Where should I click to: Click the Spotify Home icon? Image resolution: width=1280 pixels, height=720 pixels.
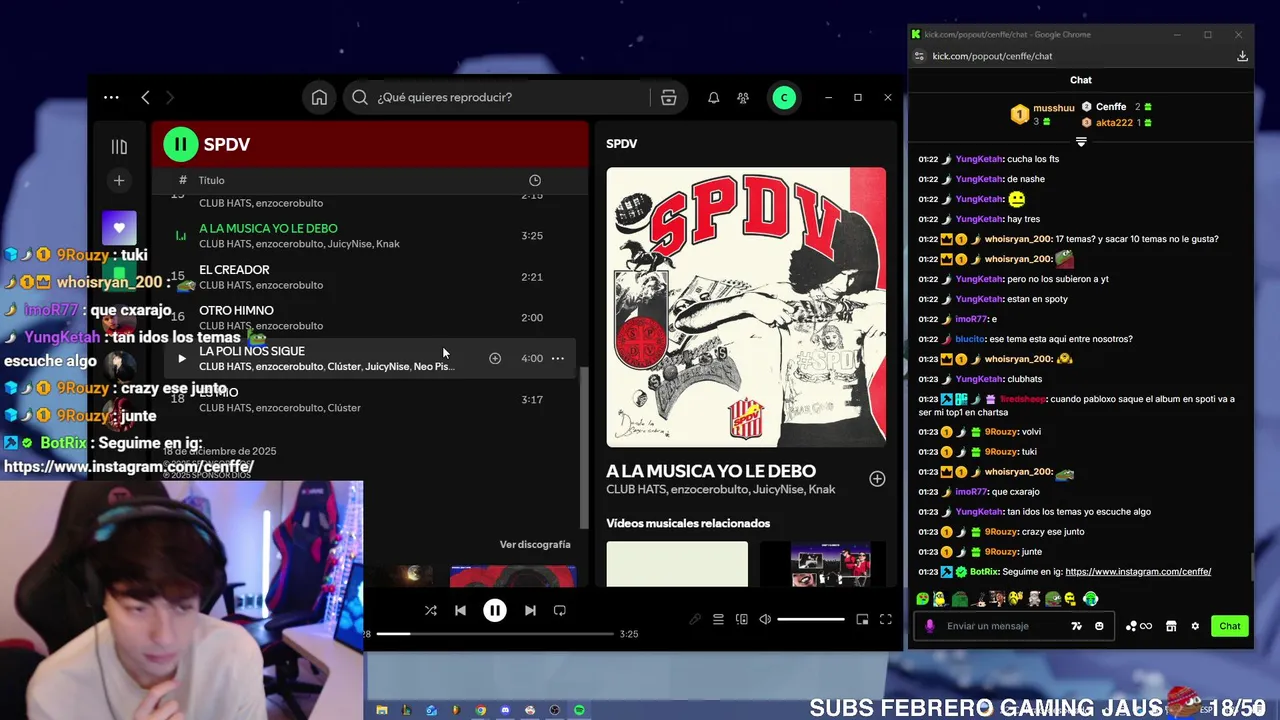(319, 97)
